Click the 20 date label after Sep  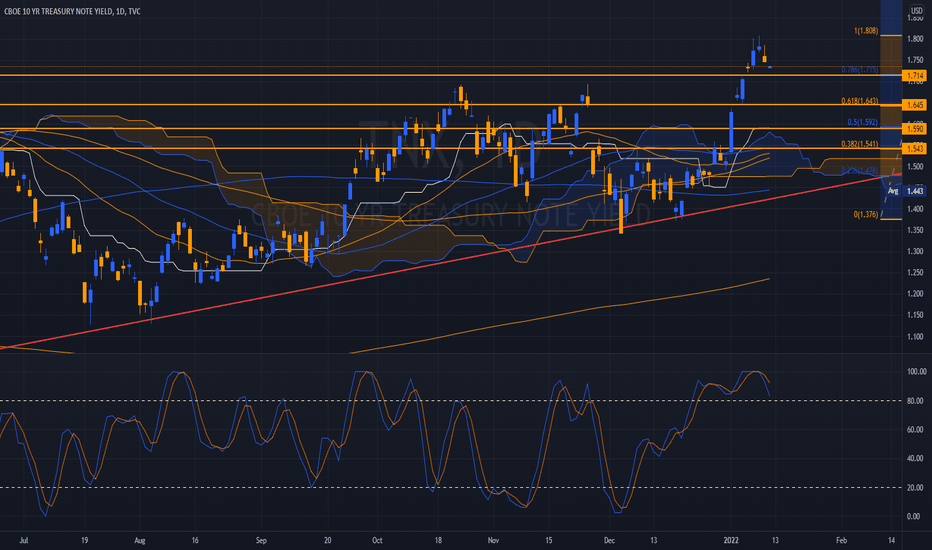pos(328,540)
